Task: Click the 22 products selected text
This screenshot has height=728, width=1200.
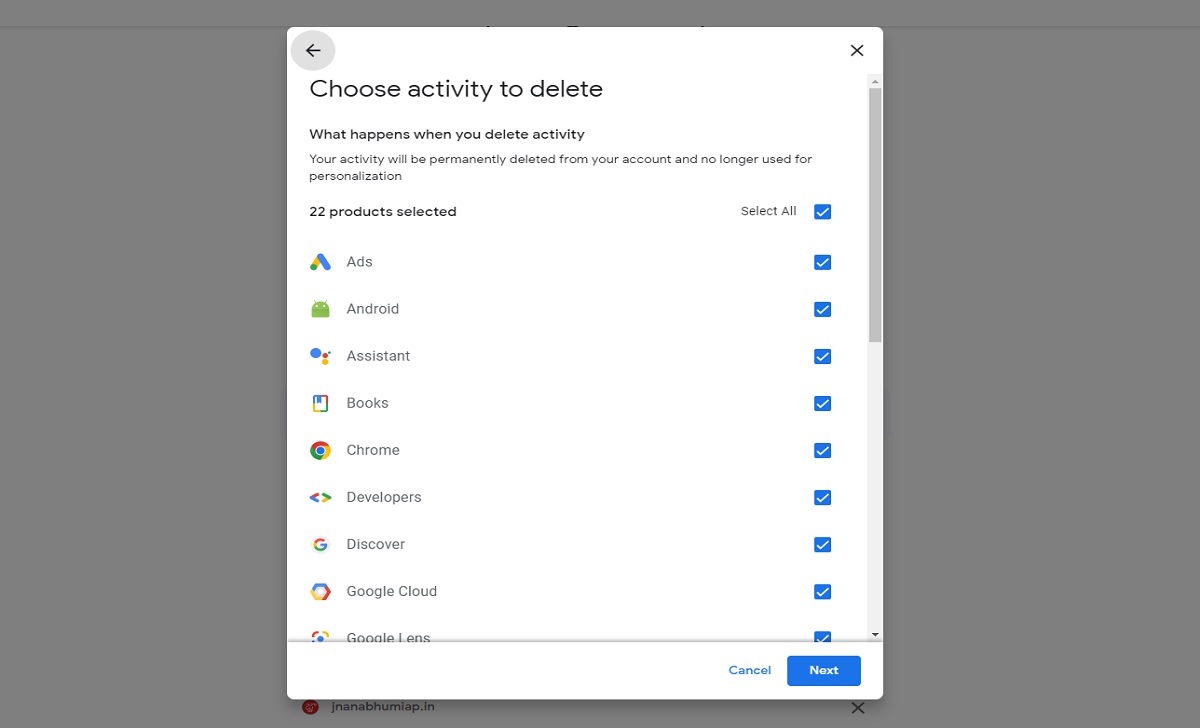Action: [x=383, y=212]
